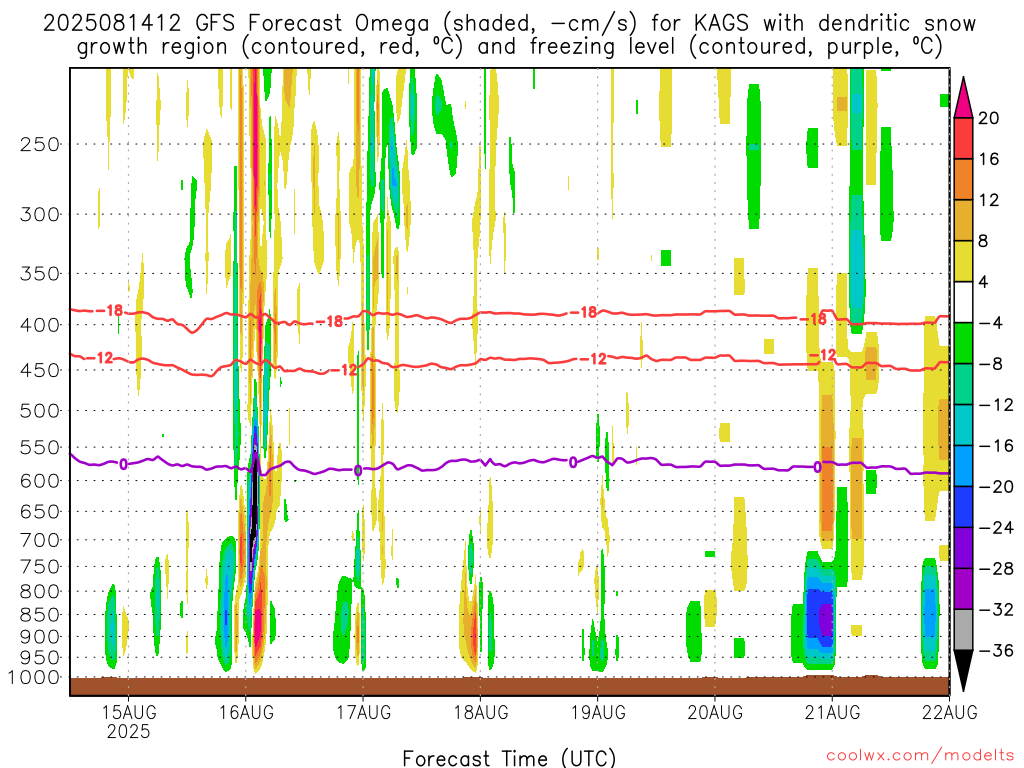Viewport: 1024px width, 768px height.
Task: Click the chart title line beginning 2025081412 GFS
Action: tap(509, 24)
